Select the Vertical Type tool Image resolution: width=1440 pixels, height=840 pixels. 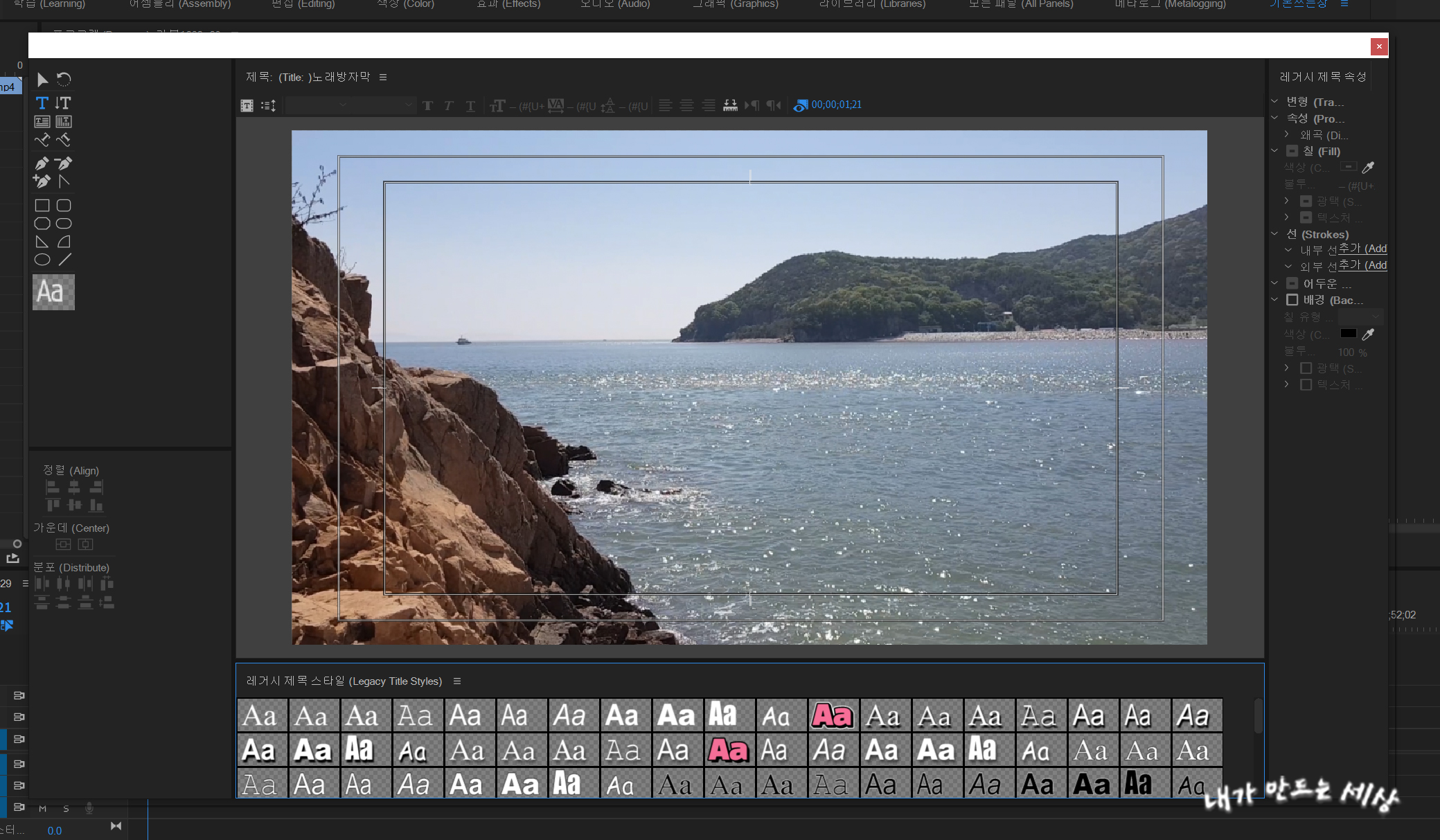click(64, 103)
